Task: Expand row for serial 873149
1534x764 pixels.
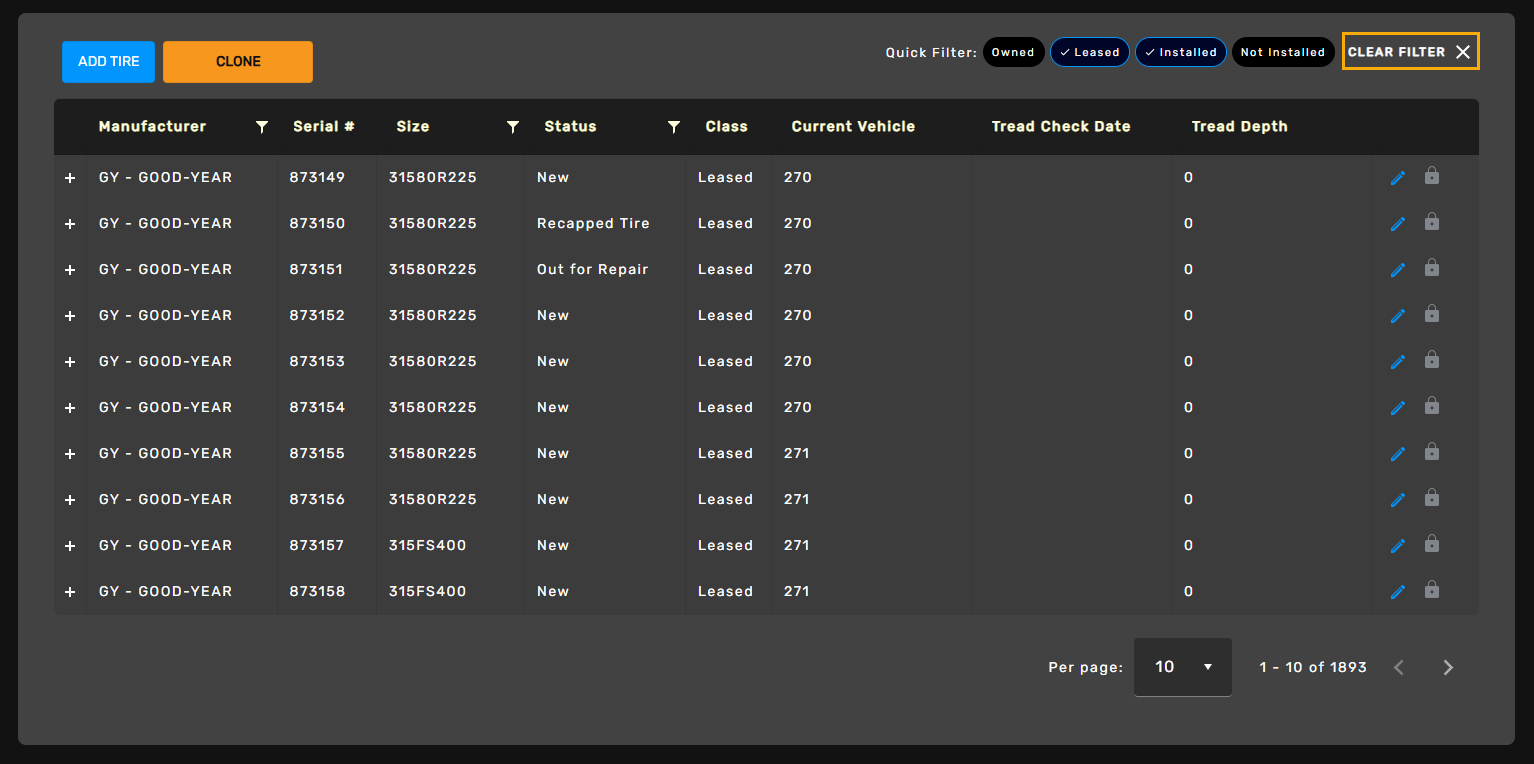Action: click(x=70, y=178)
